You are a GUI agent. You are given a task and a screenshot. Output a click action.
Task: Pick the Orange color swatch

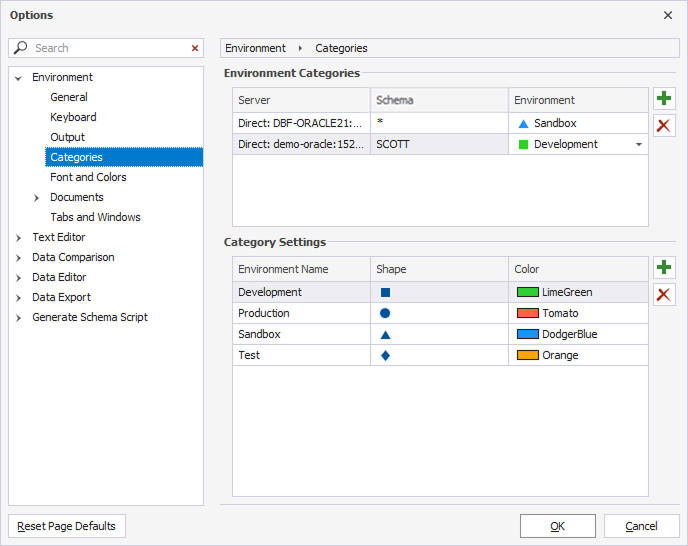coord(527,356)
